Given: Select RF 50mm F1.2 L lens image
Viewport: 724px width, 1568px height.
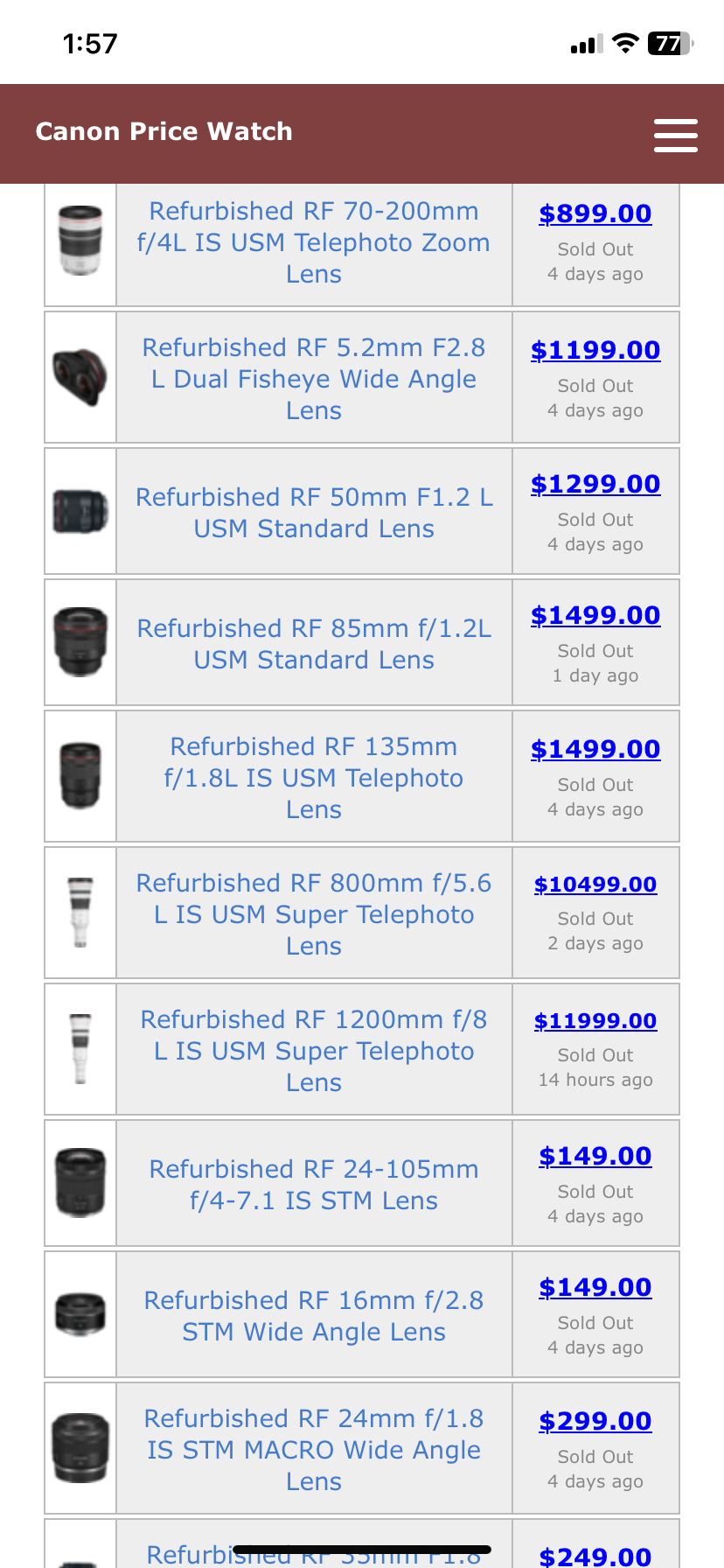Looking at the screenshot, I should [x=80, y=511].
